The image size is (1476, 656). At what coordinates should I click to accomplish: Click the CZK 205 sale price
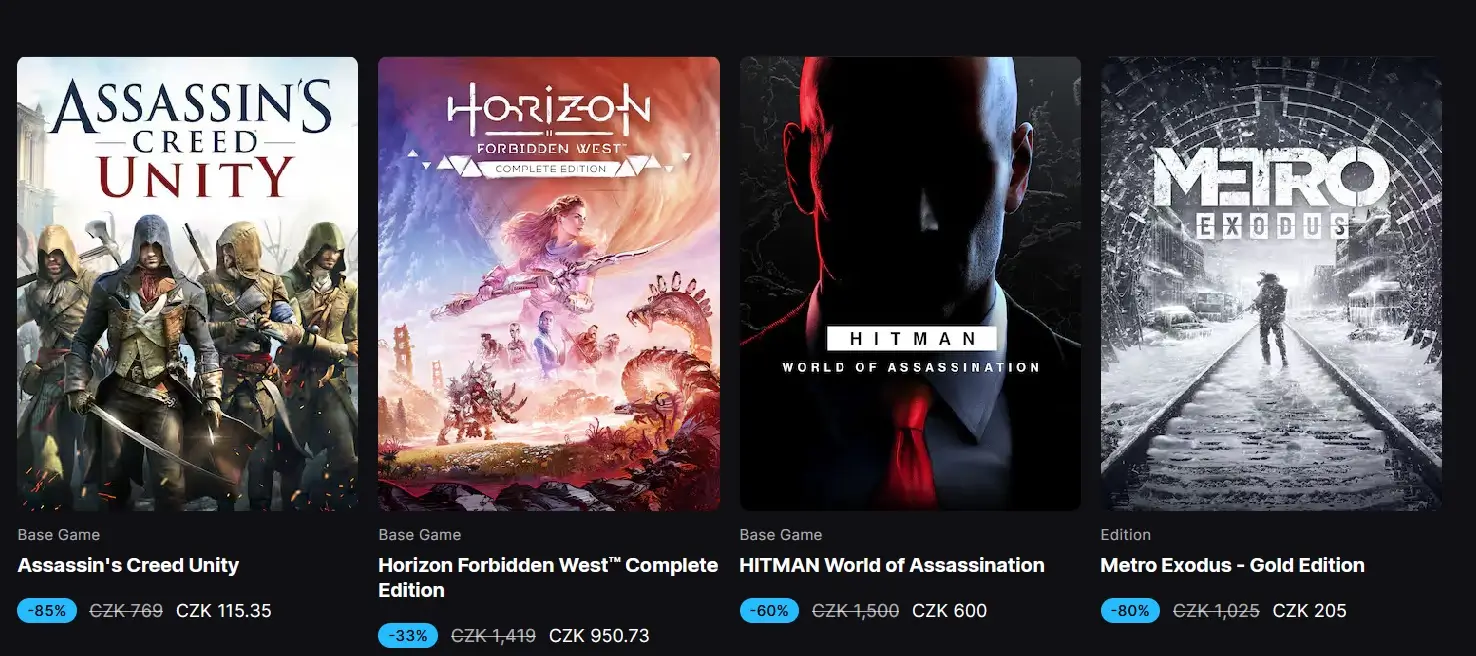click(x=1310, y=611)
